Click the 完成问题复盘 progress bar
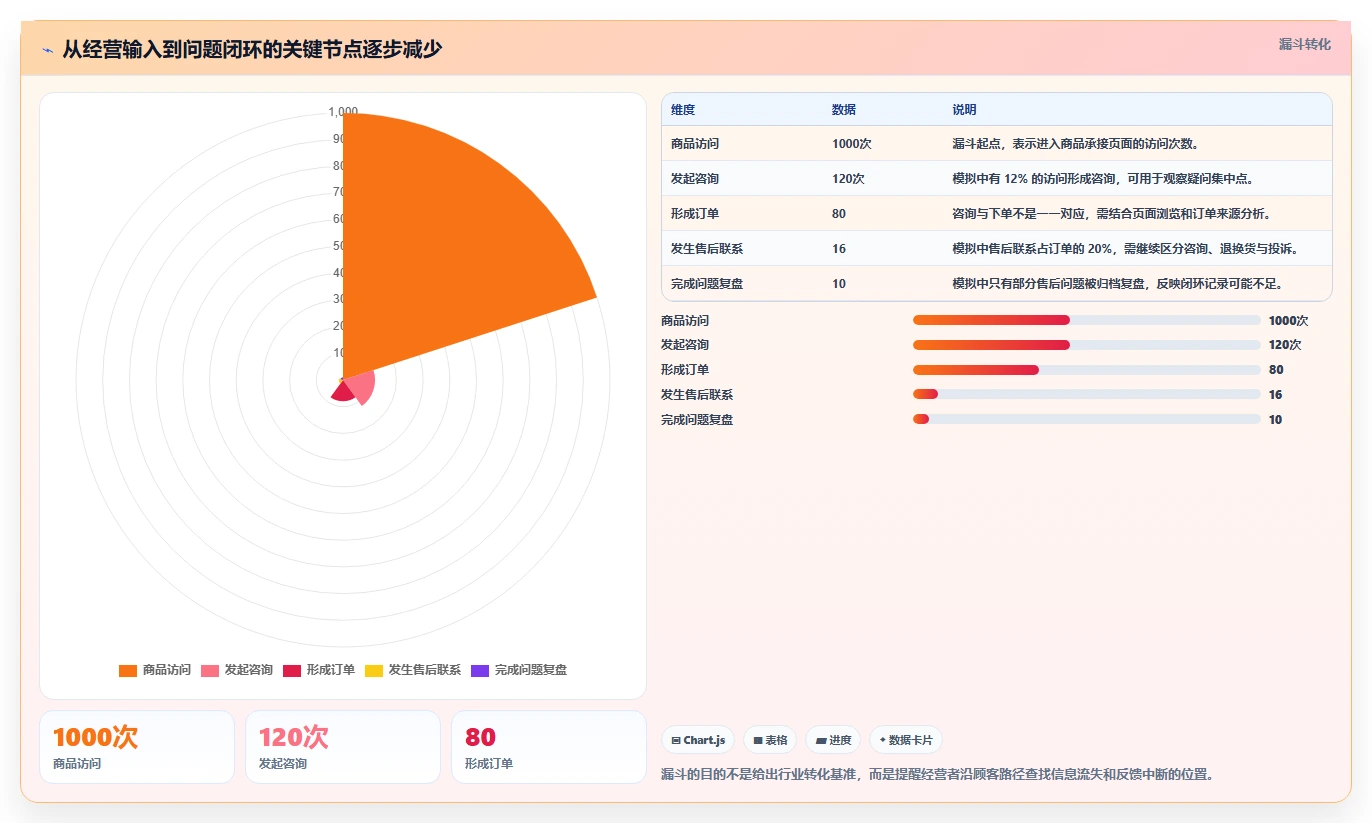The height and width of the screenshot is (823, 1372). [x=1086, y=420]
